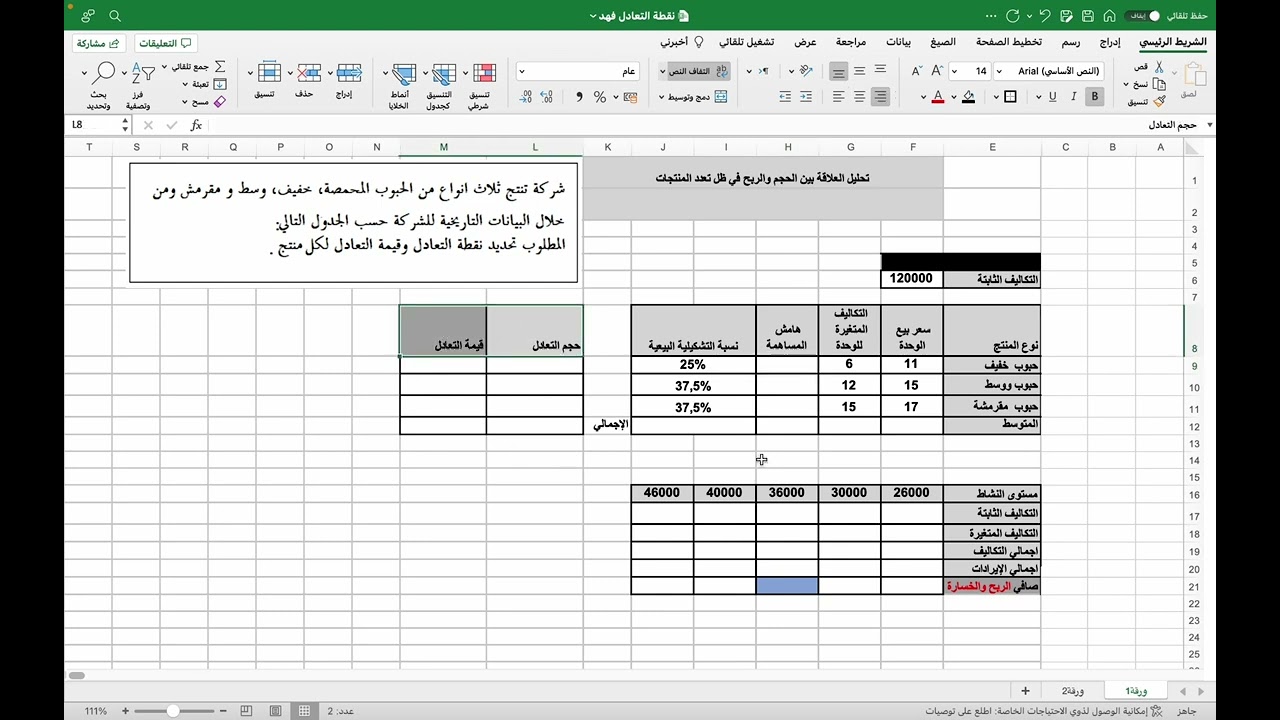Click the top vertical align icon
Screen dimensions: 1280x720
880,70
